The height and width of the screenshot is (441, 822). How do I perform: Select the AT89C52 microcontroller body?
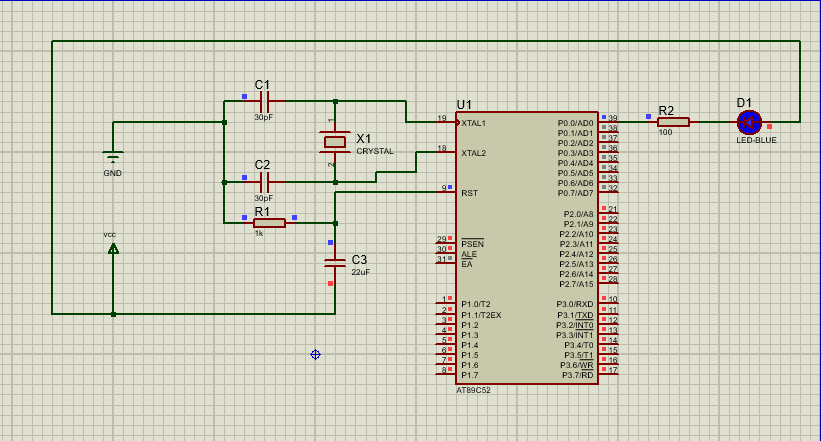526,248
